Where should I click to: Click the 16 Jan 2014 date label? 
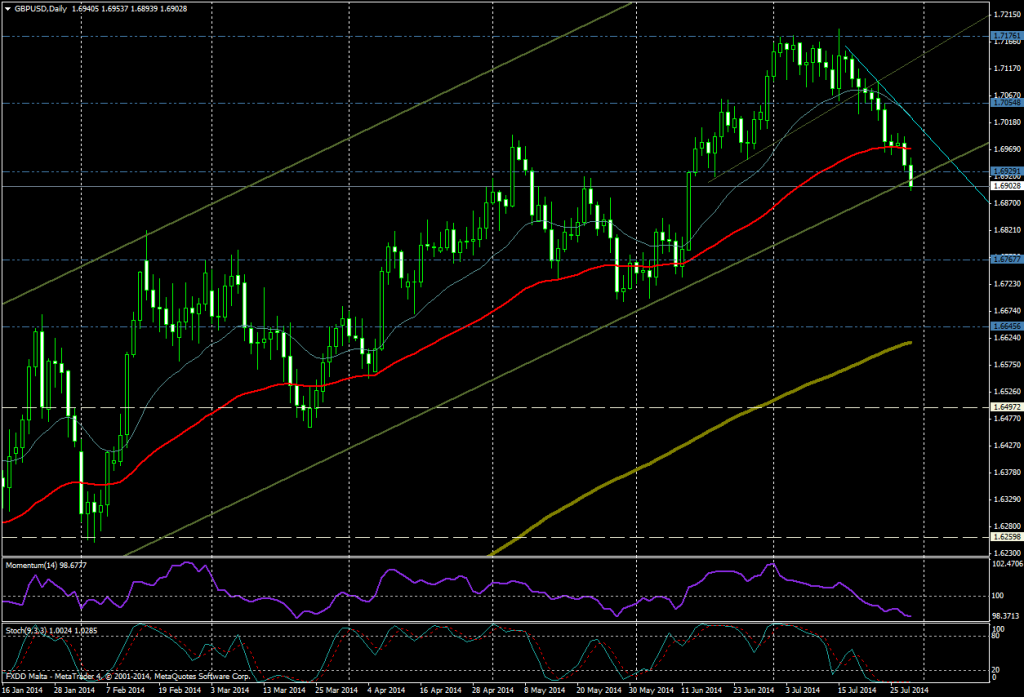click(20, 690)
